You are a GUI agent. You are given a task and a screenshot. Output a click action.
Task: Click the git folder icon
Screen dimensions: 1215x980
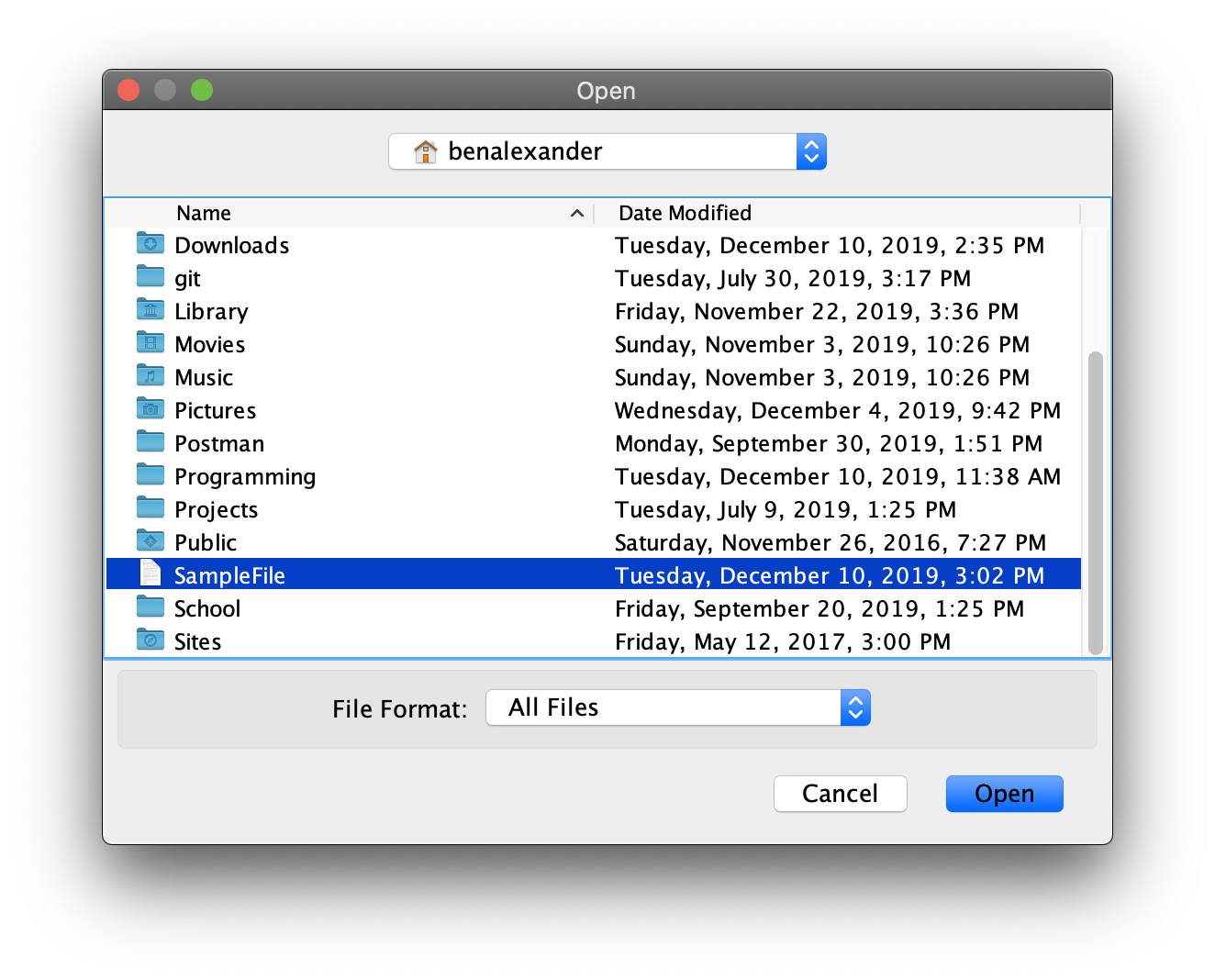tap(150, 276)
